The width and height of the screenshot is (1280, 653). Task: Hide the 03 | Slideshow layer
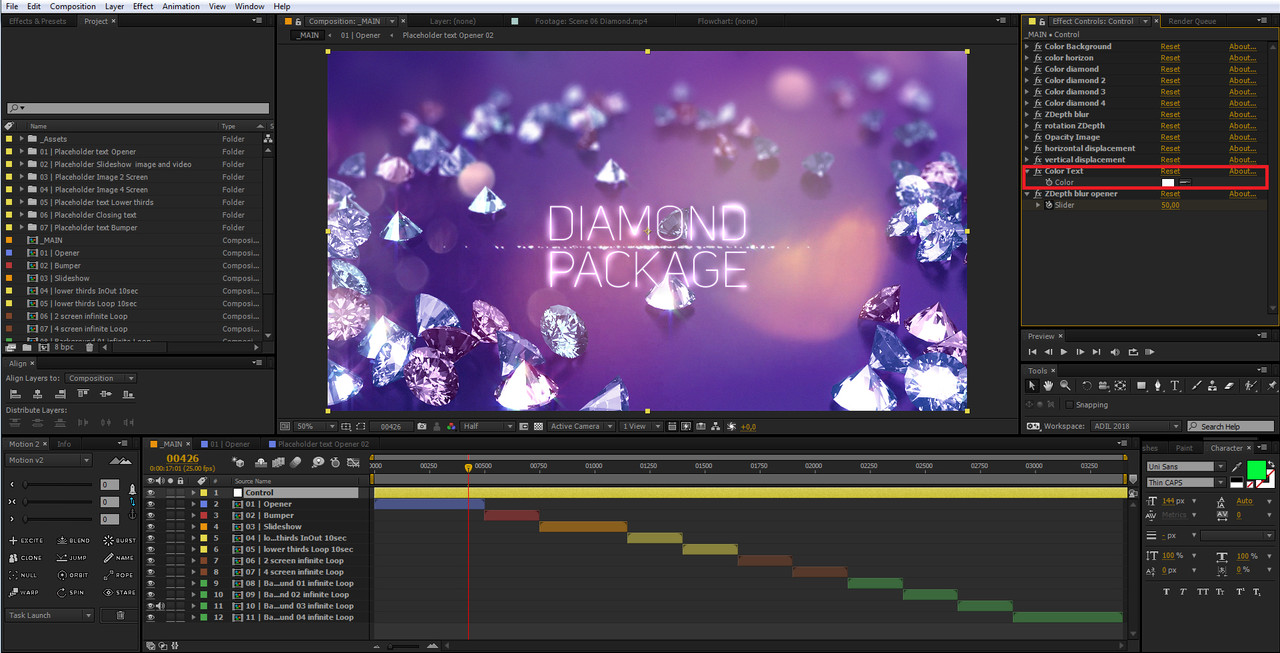click(x=151, y=527)
